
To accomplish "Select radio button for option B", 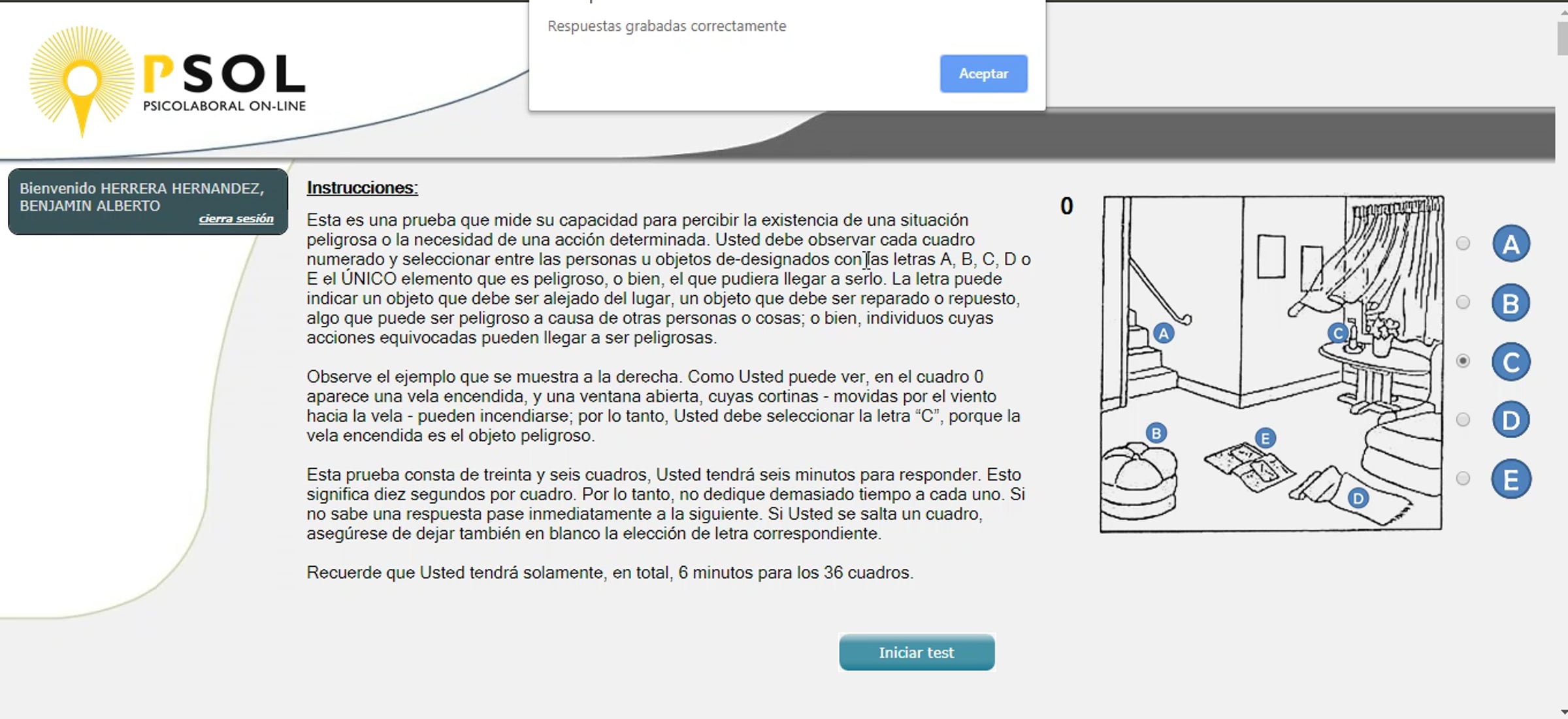I will [x=1463, y=302].
